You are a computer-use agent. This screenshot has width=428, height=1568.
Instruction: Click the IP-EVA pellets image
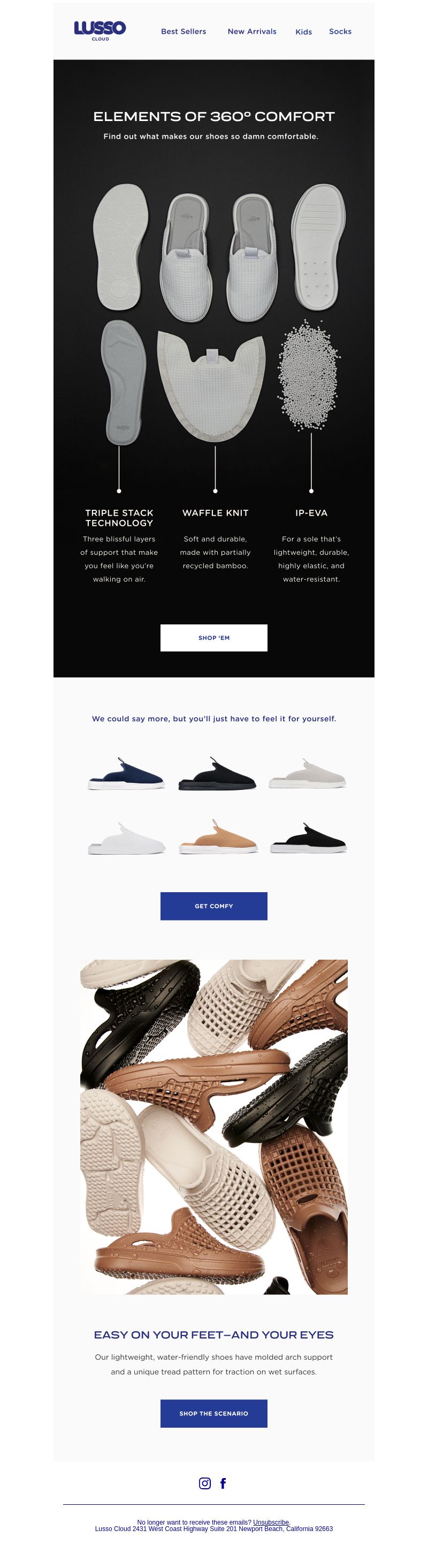[x=309, y=375]
